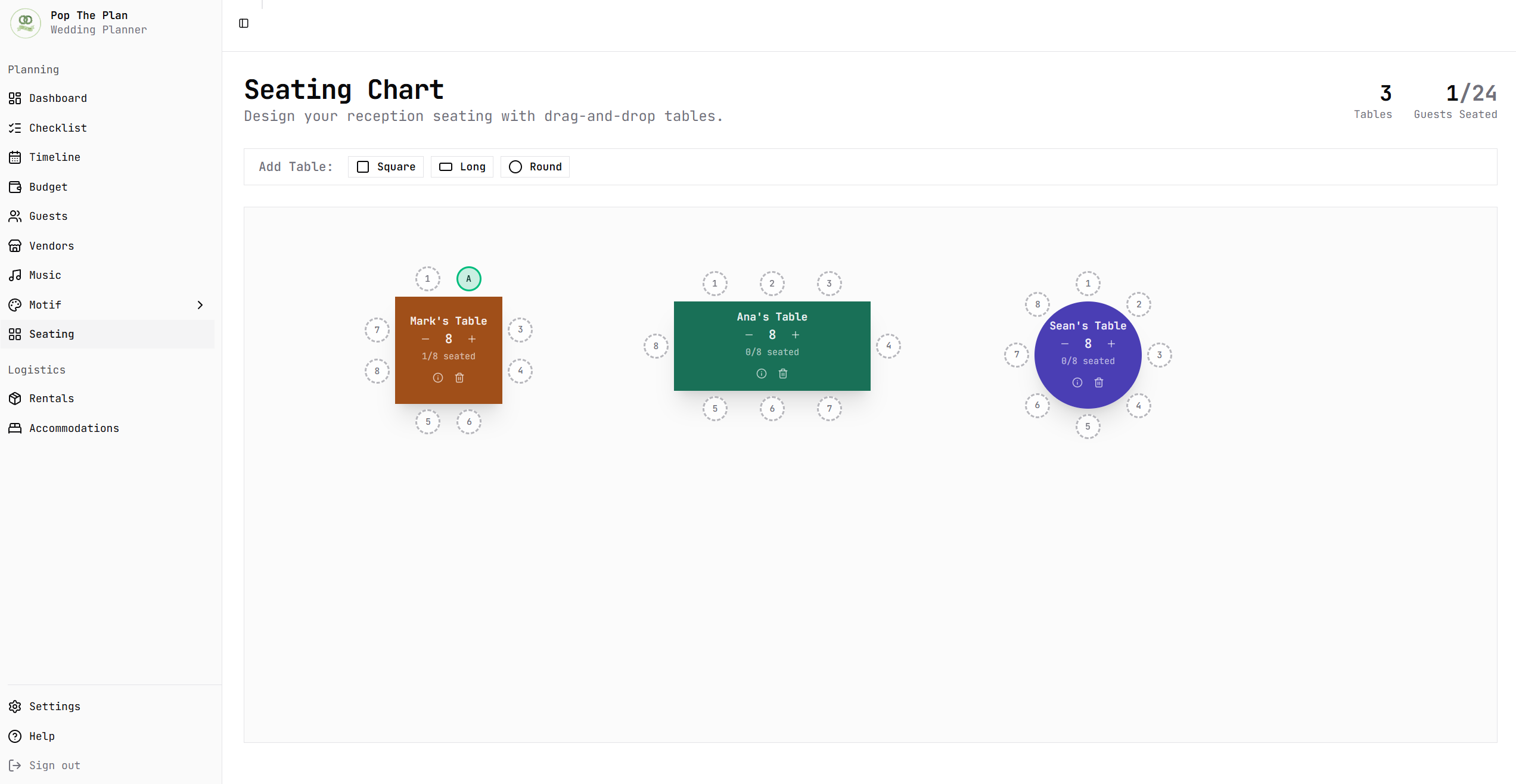This screenshot has height=784, width=1516.
Task: Increase seat count on Mark's Table
Action: pyautogui.click(x=472, y=339)
